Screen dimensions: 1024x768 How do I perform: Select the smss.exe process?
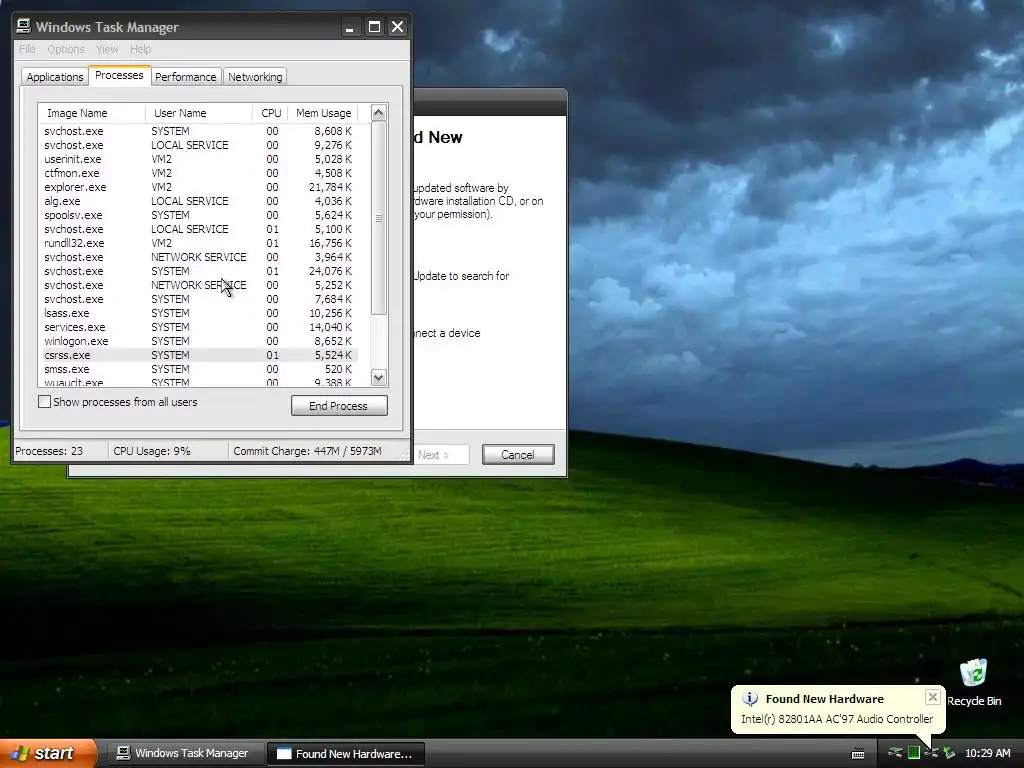pyautogui.click(x=199, y=369)
